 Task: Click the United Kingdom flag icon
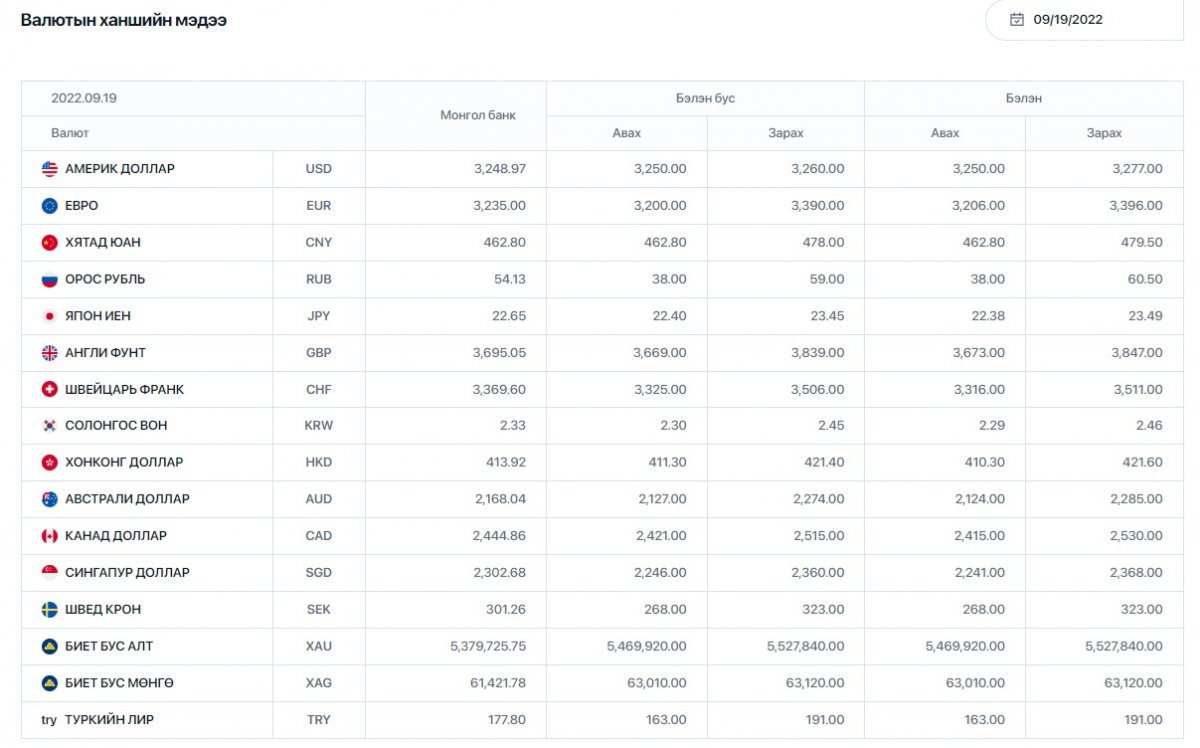(49, 353)
